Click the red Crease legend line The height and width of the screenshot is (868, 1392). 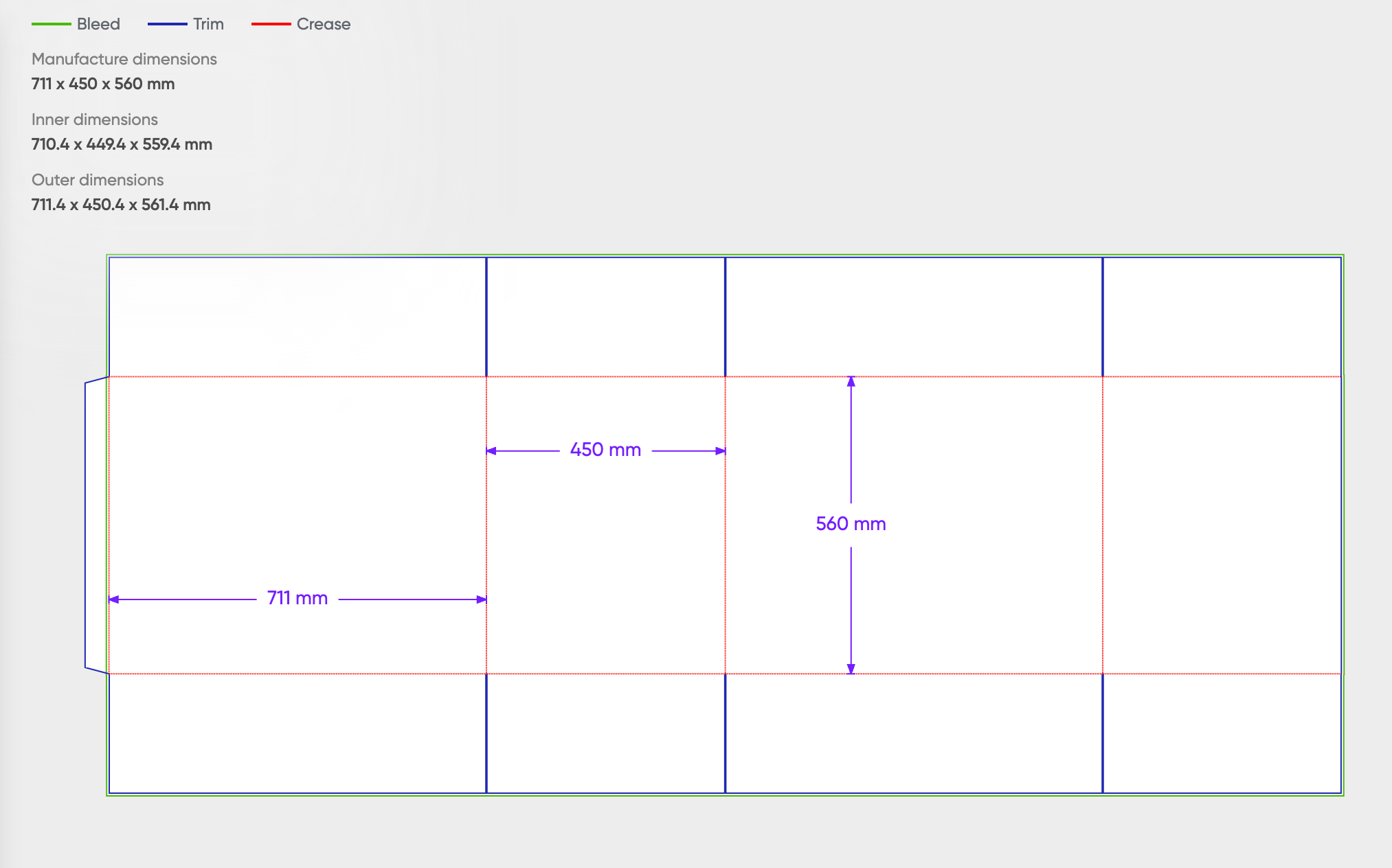pyautogui.click(x=271, y=24)
